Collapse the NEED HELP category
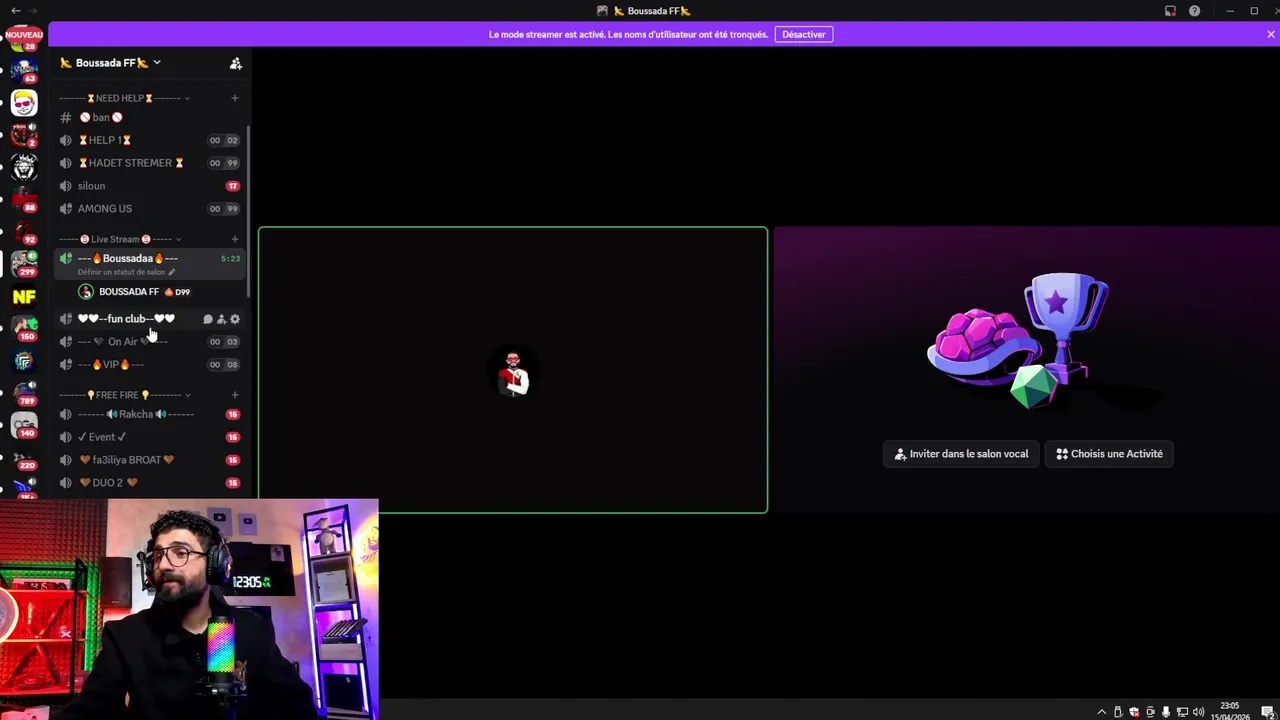 [125, 98]
